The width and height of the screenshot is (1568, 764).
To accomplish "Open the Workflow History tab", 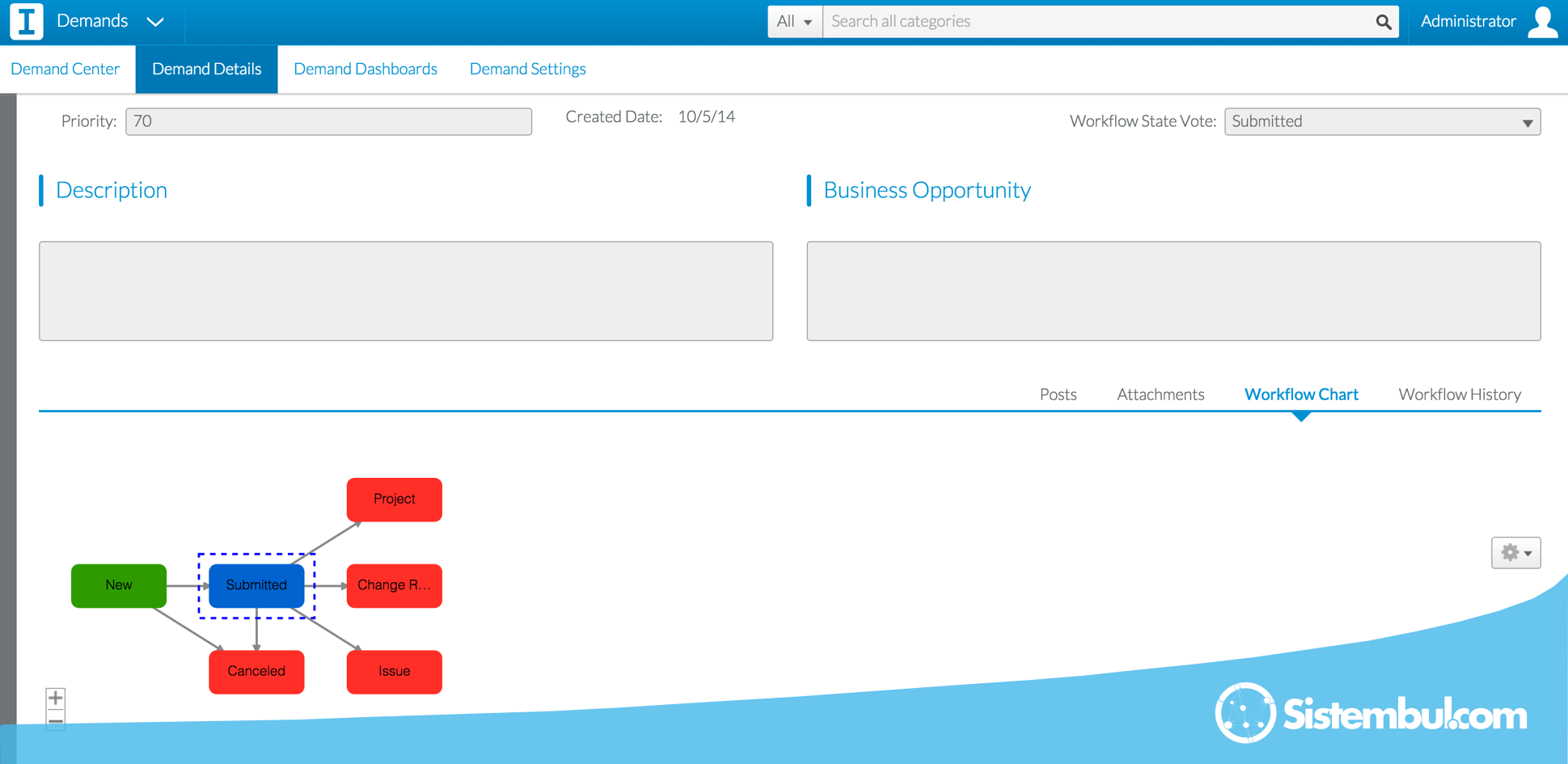I will 1459,395.
